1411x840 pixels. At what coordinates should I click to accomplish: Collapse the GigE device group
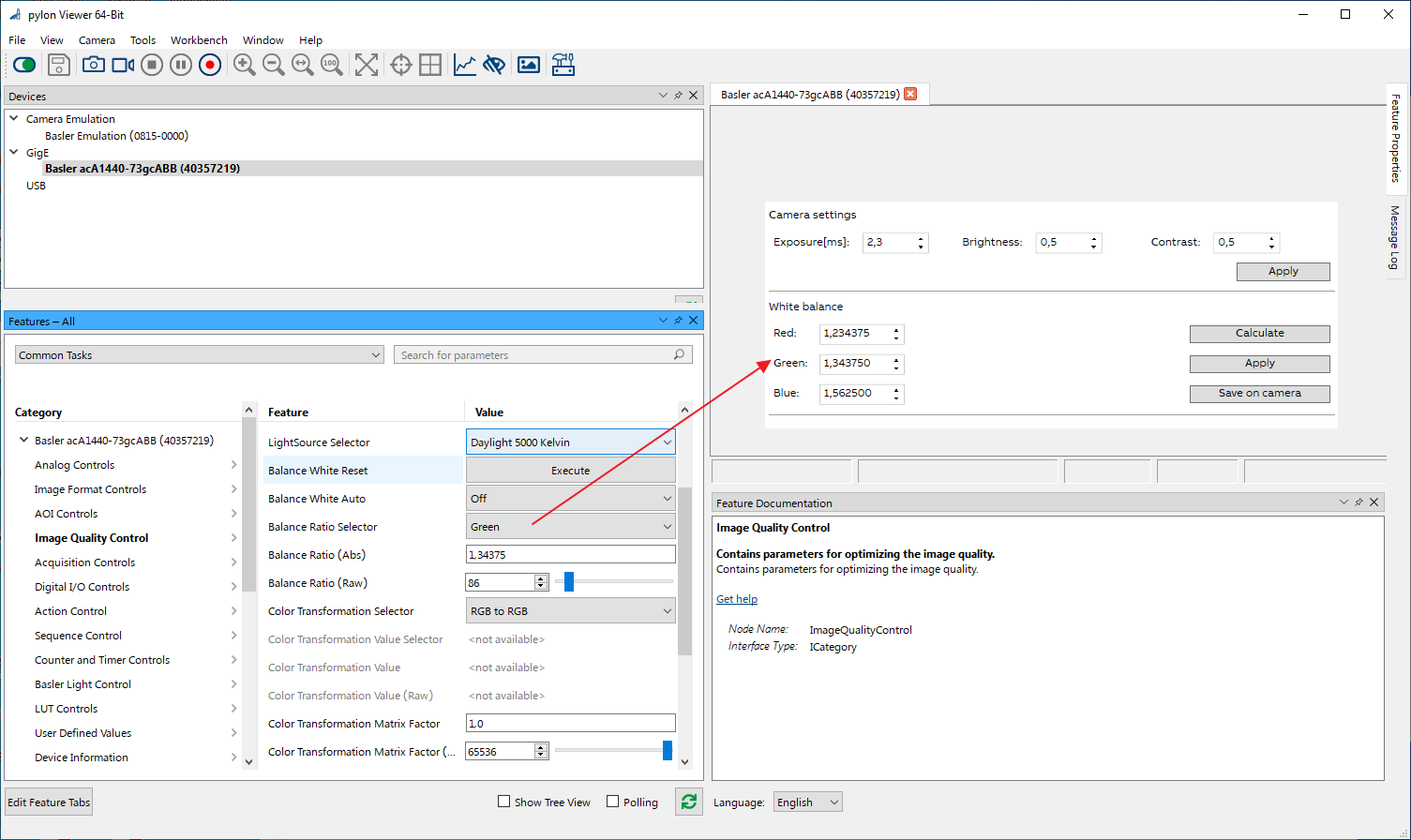(14, 152)
